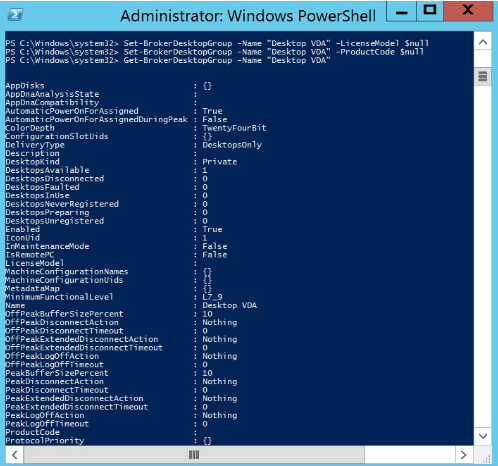This screenshot has height=466, width=498.
Task: Click the horizontal scrollbar right arrow
Action: coord(464,455)
